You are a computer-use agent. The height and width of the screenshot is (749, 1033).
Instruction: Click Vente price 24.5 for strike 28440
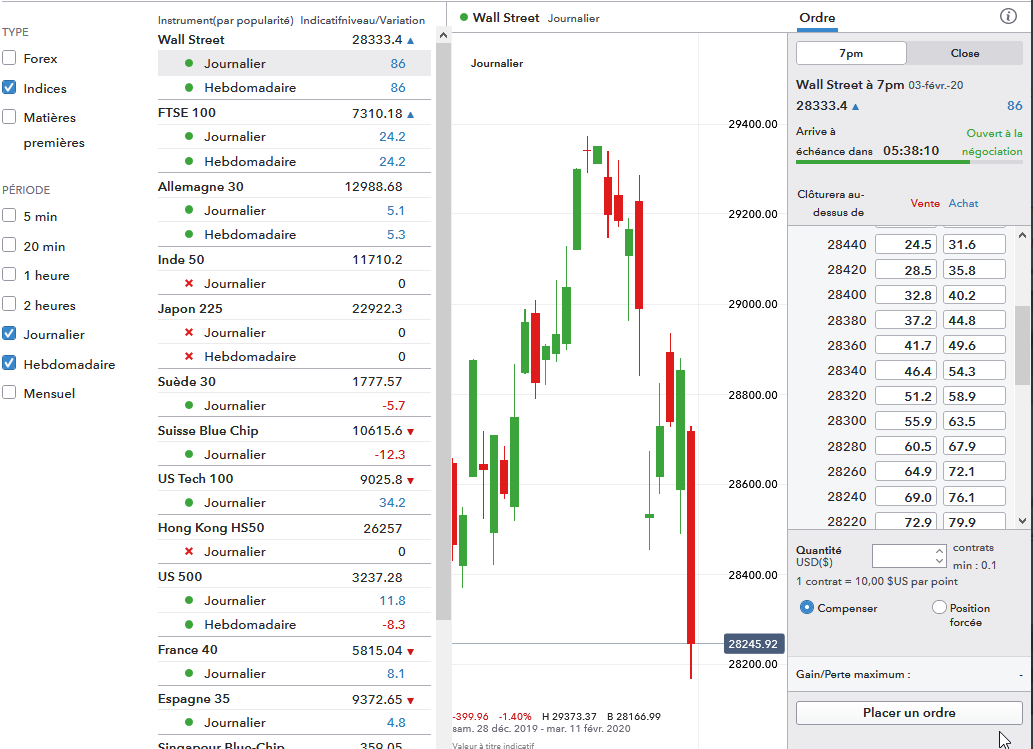[x=907, y=244]
